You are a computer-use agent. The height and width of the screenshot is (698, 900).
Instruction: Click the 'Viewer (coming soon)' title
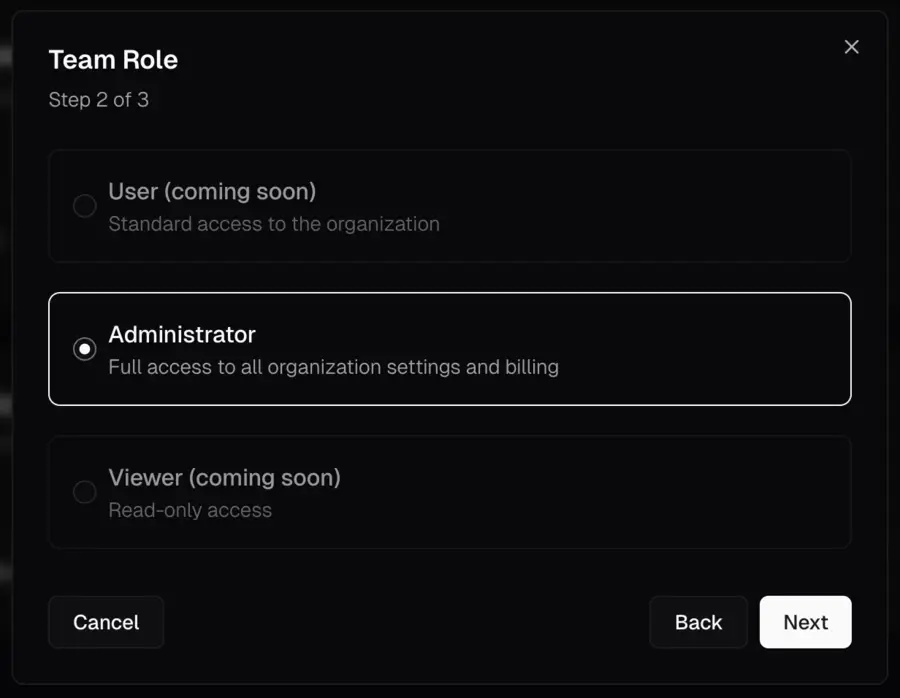224,478
